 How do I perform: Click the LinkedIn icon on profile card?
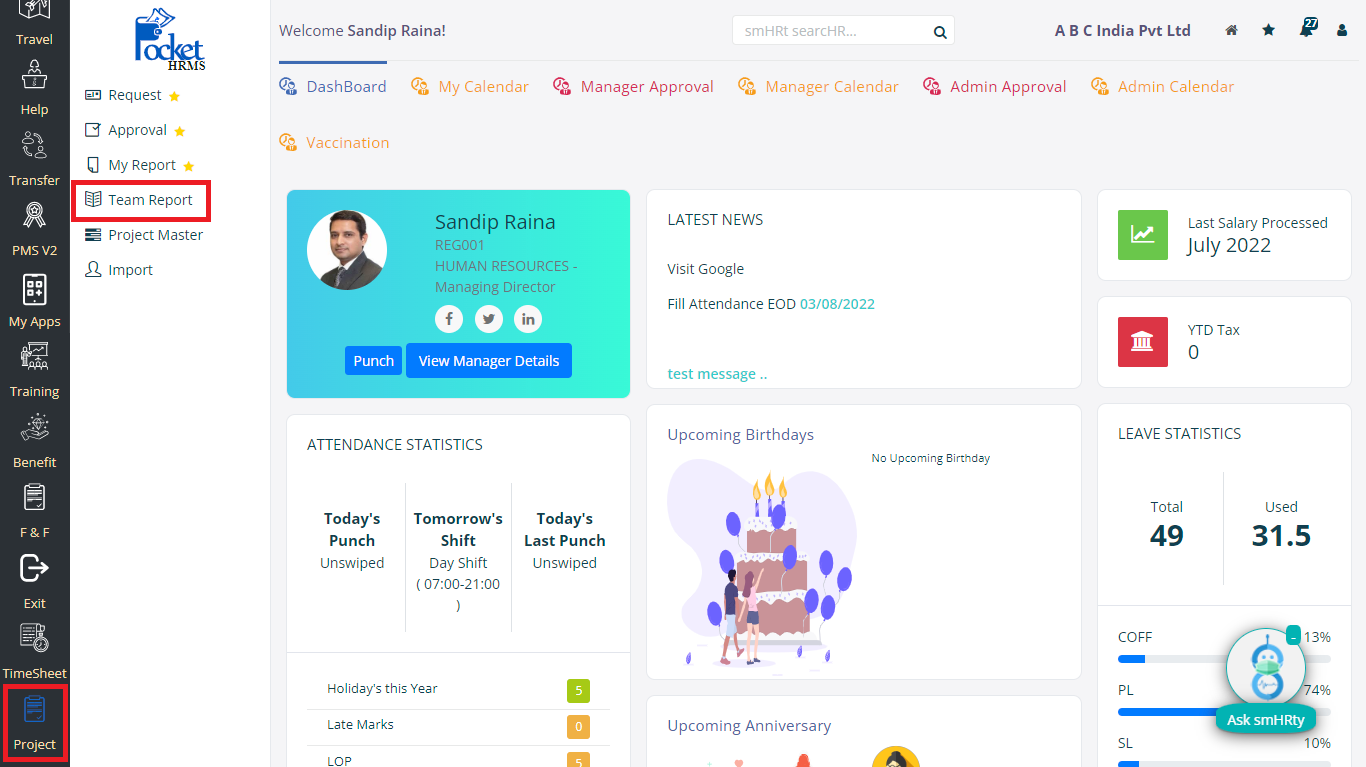point(528,319)
